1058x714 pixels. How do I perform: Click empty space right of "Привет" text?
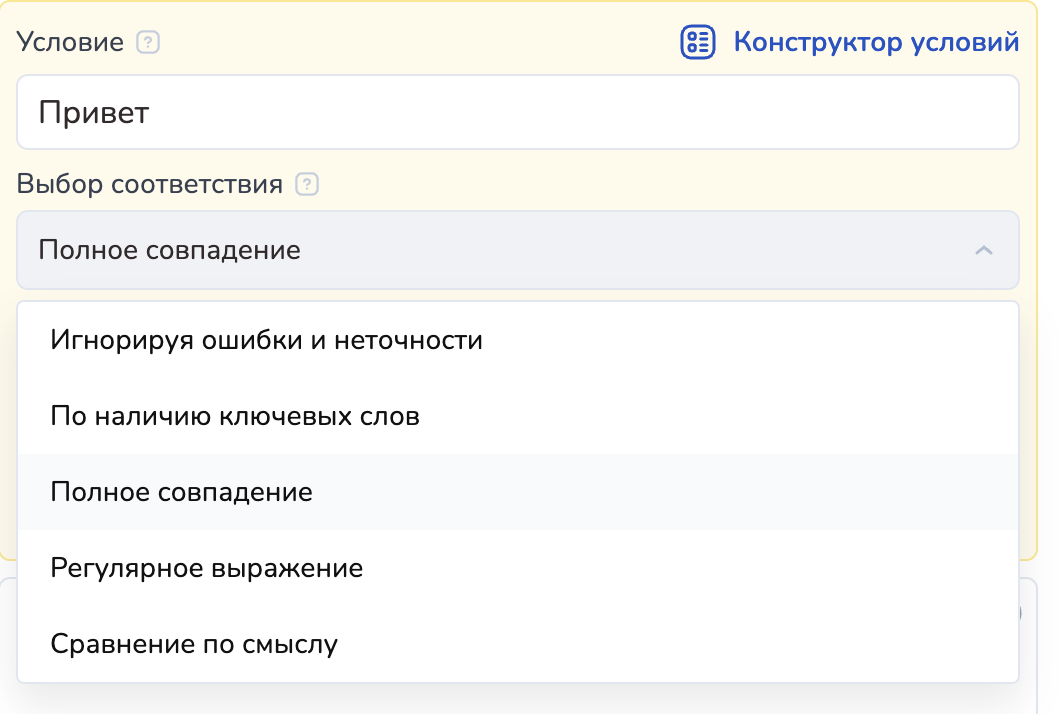[600, 112]
